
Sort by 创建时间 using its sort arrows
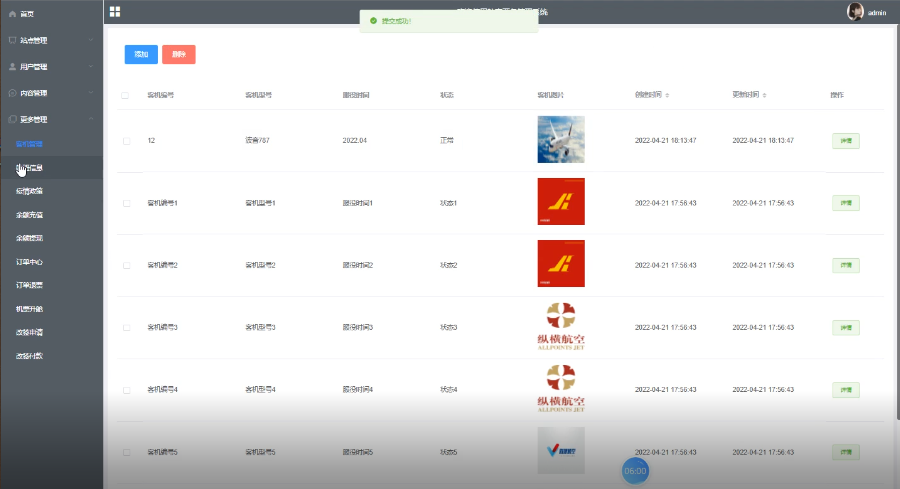[x=667, y=95]
